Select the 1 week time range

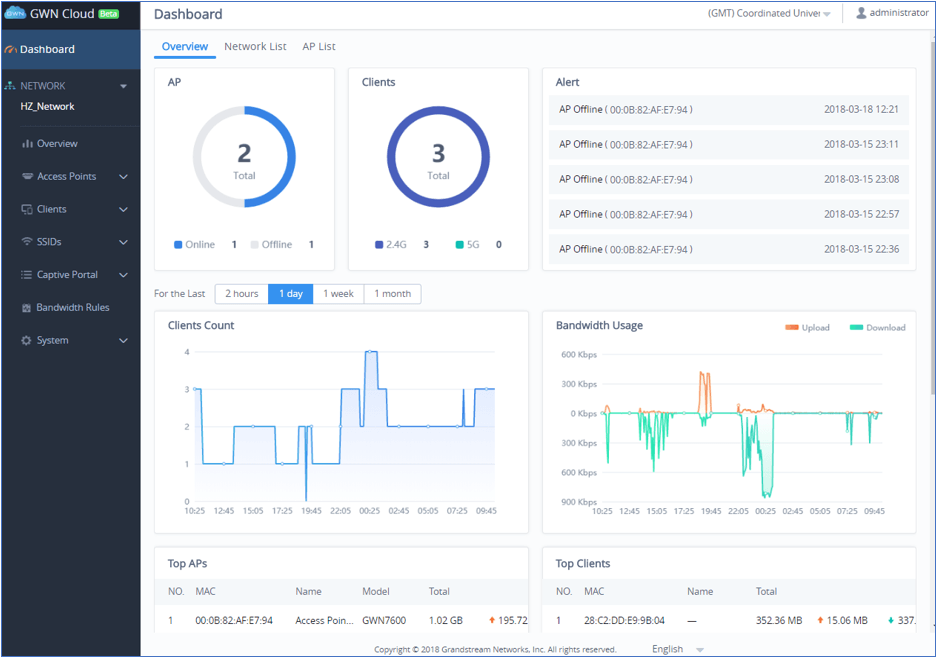[x=338, y=294]
